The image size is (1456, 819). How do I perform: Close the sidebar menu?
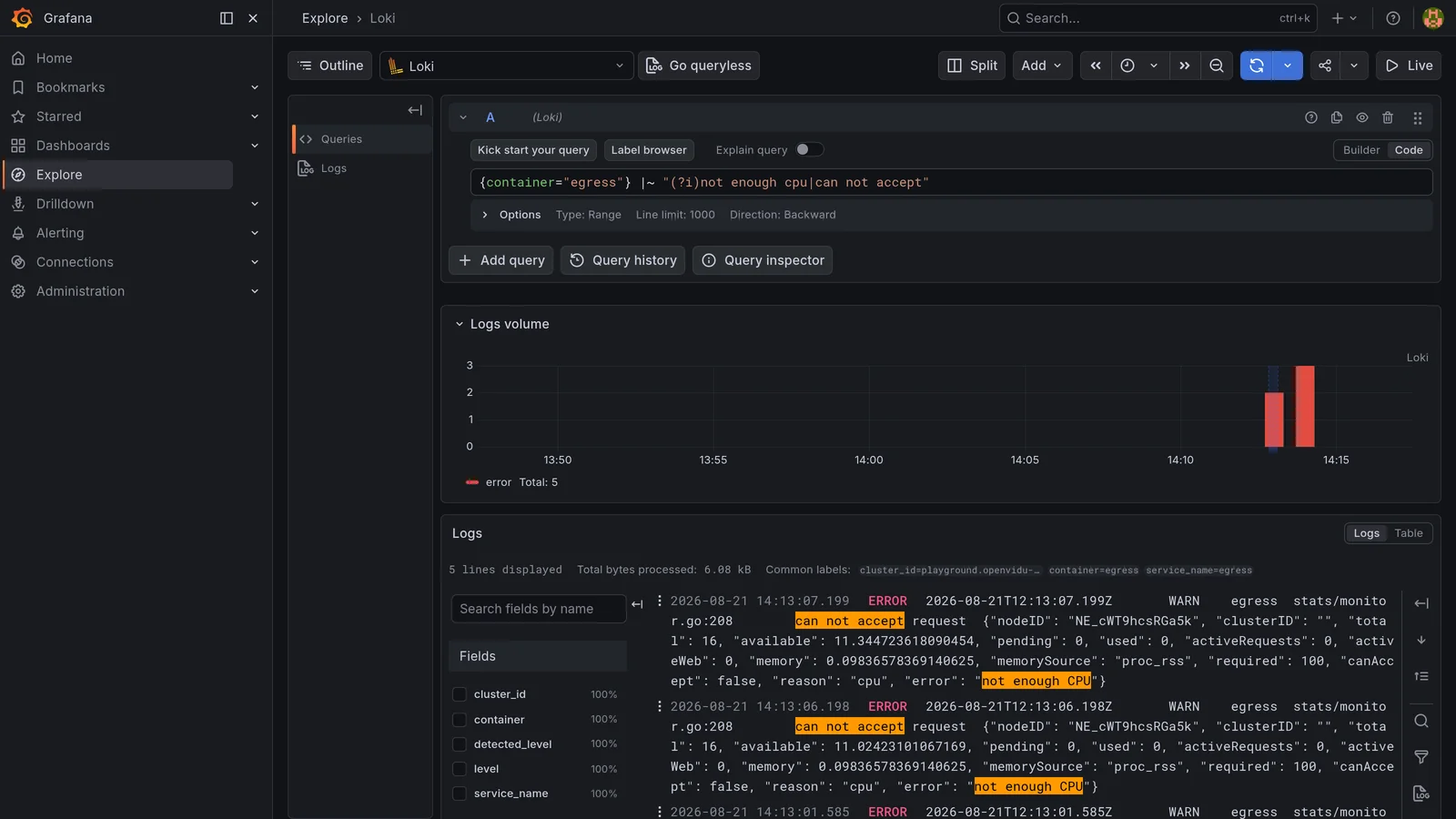pyautogui.click(x=253, y=18)
